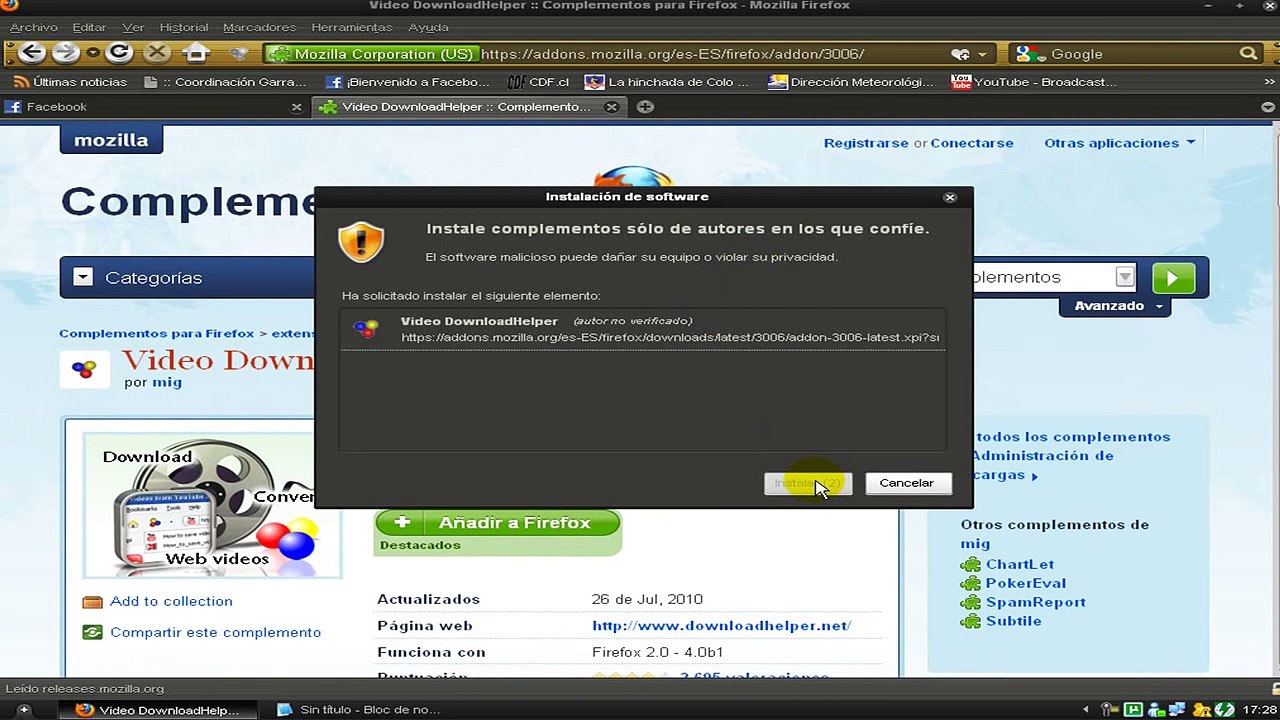This screenshot has width=1280, height=720.
Task: Open the list-all-tabs dropdown arrow
Action: pos(1268,107)
